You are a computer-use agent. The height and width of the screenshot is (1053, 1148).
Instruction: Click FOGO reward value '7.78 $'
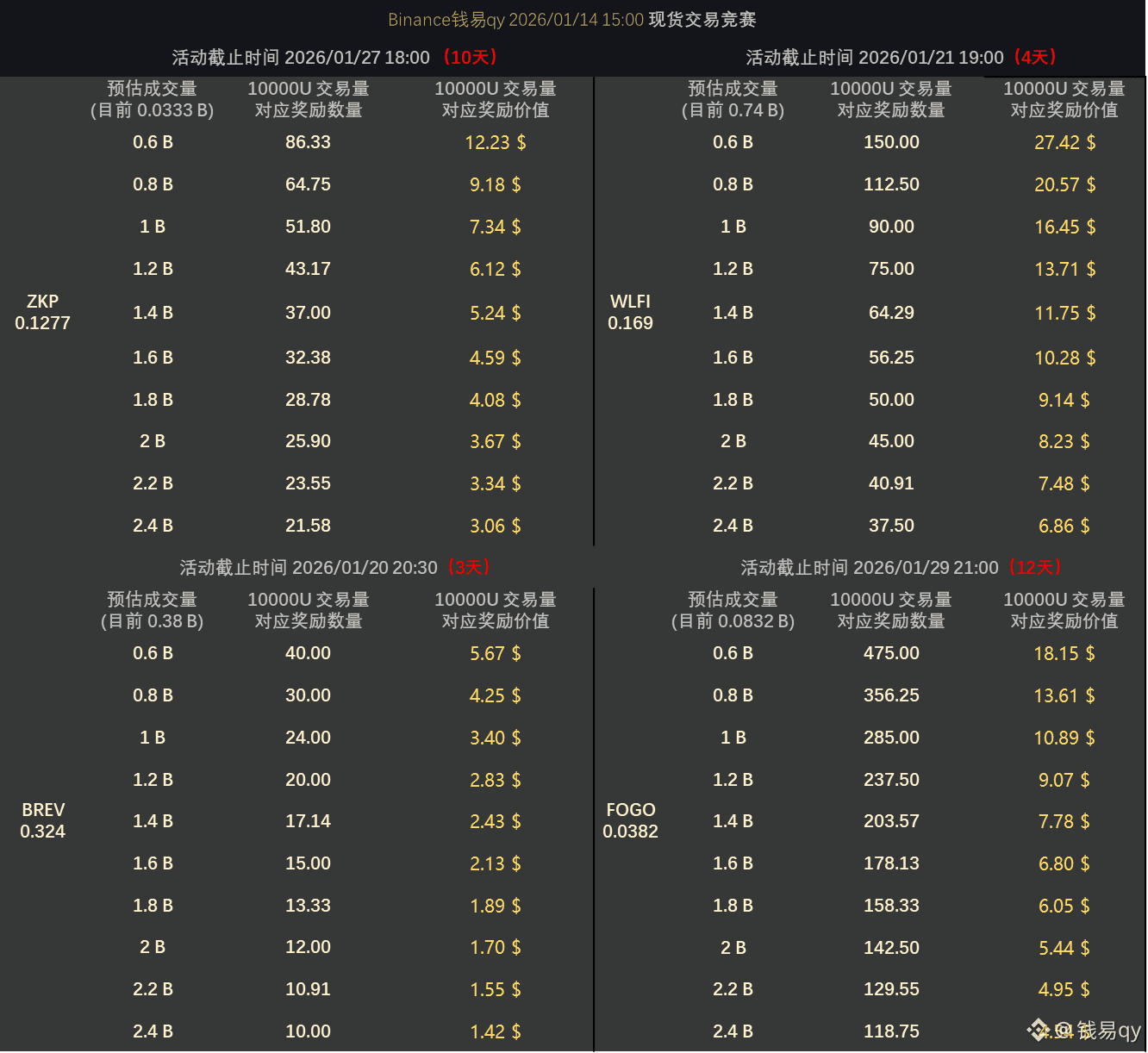click(x=1064, y=821)
